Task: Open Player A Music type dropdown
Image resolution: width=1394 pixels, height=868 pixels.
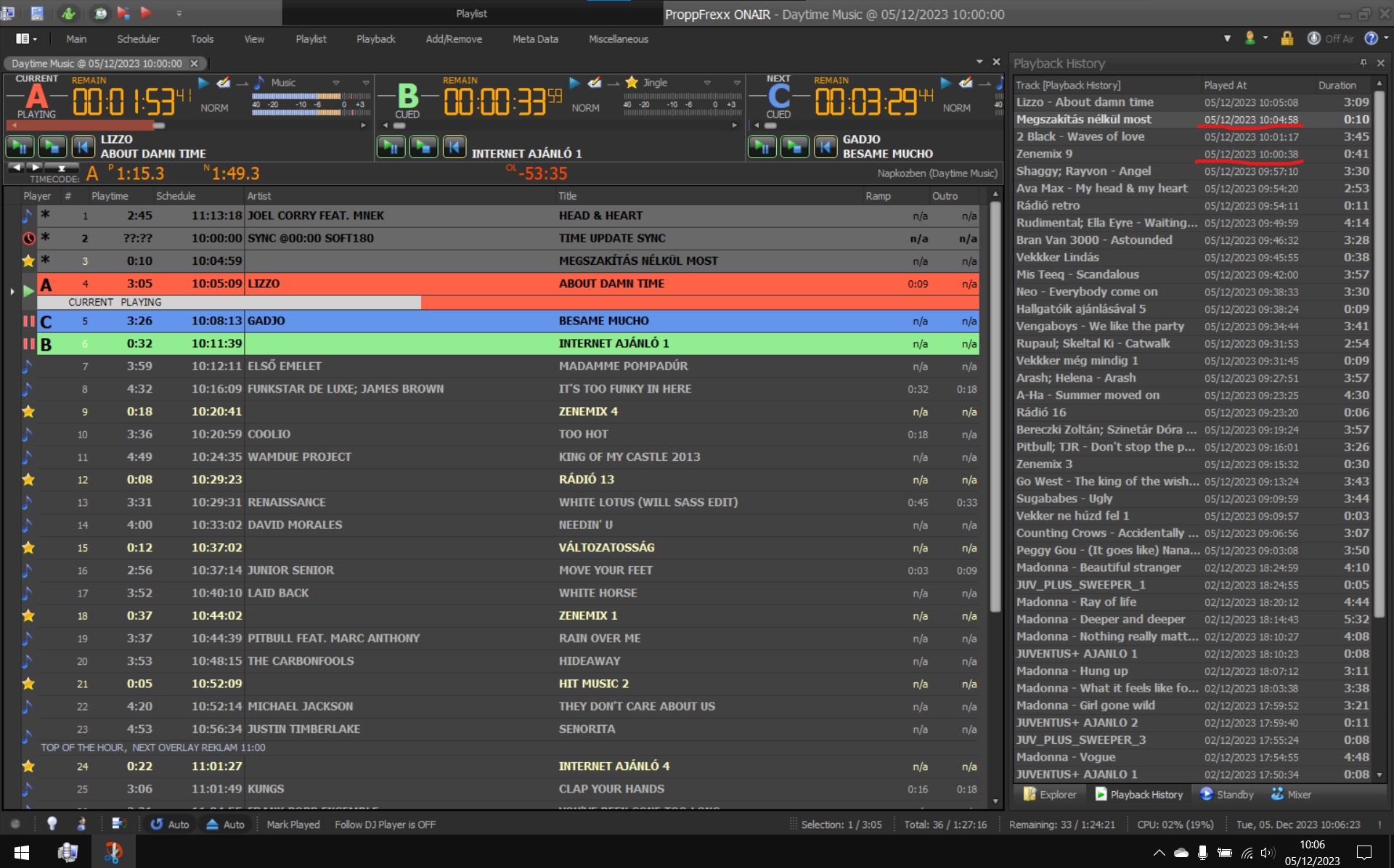Action: 336,83
